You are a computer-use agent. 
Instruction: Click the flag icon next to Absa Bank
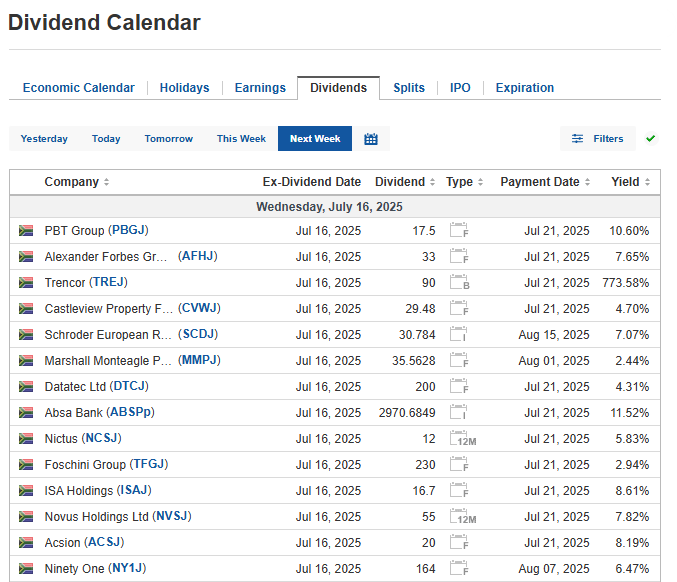[26, 413]
